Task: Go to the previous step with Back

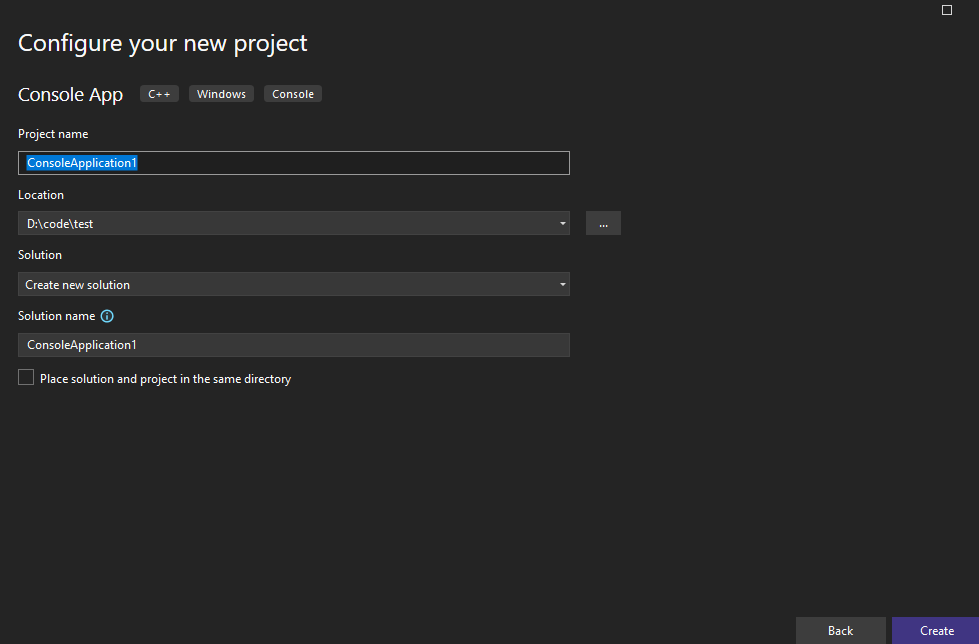Action: click(x=840, y=630)
